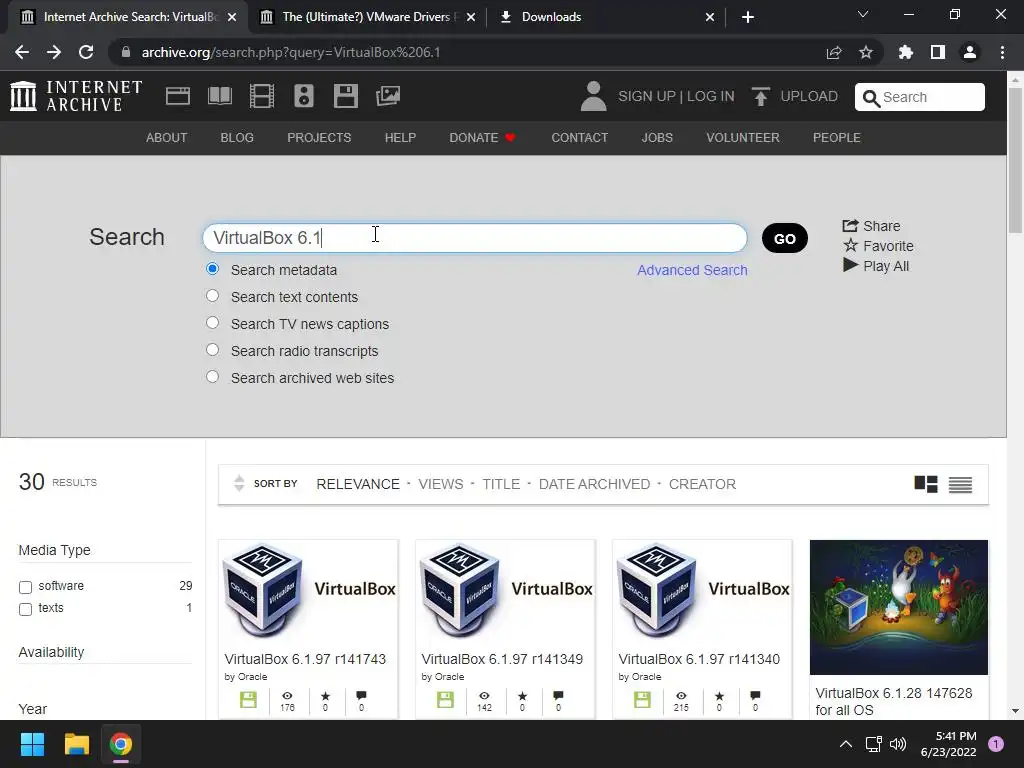Open the BLOG menu item
The height and width of the screenshot is (768, 1024).
[x=237, y=138]
